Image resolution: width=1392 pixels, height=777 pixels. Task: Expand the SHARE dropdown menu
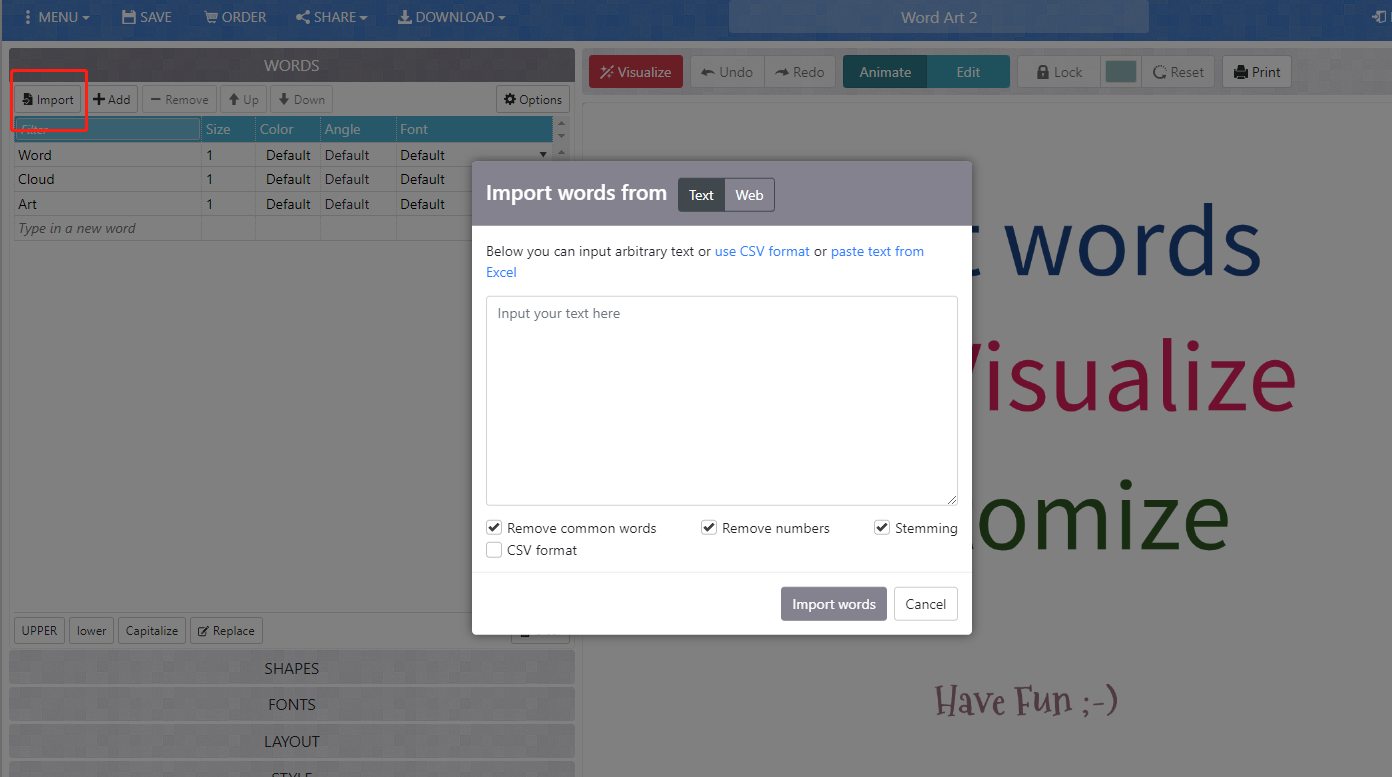[x=332, y=17]
